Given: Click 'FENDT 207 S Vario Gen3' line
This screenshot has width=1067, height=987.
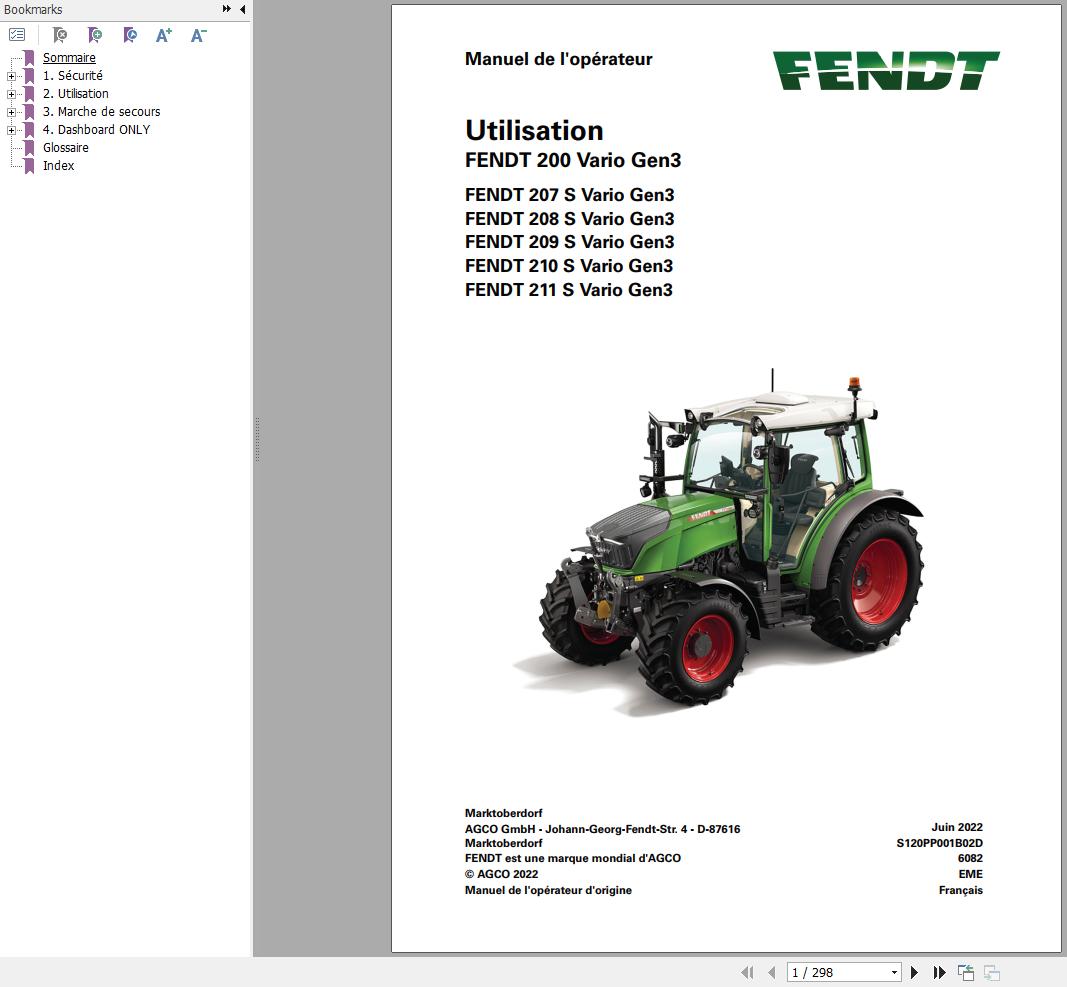Looking at the screenshot, I should pos(570,195).
